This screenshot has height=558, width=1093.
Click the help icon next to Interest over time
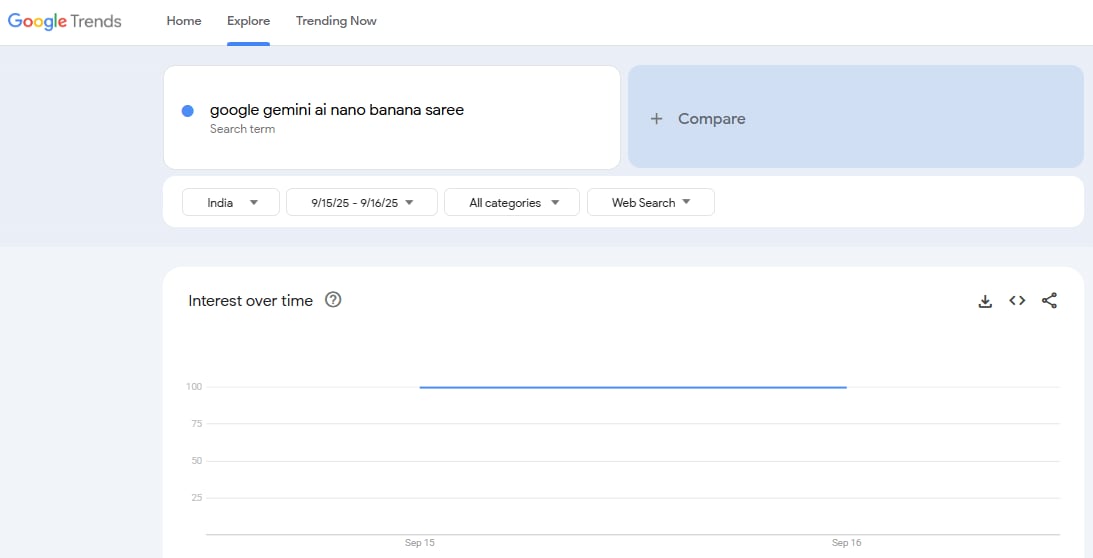pos(333,300)
